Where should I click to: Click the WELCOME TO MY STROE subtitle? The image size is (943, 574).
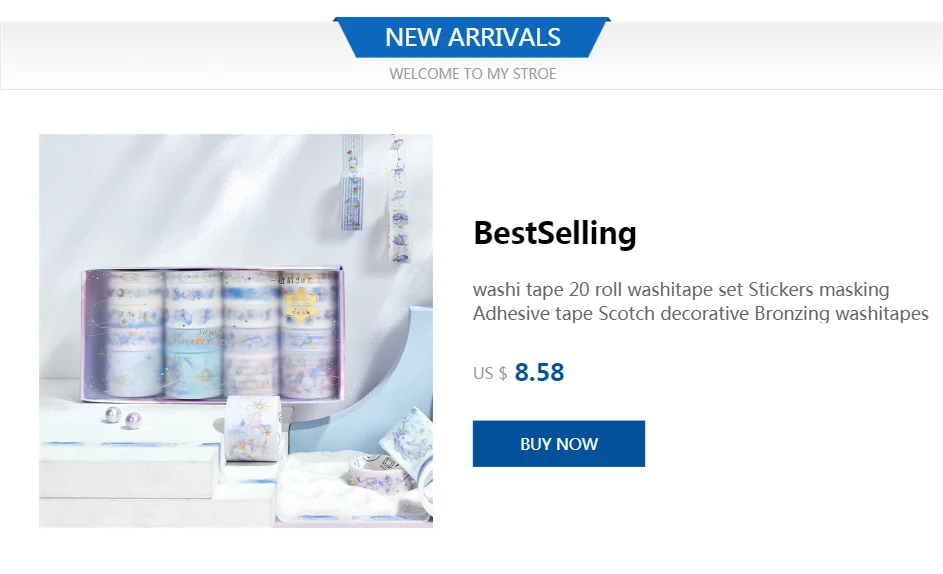(x=472, y=74)
